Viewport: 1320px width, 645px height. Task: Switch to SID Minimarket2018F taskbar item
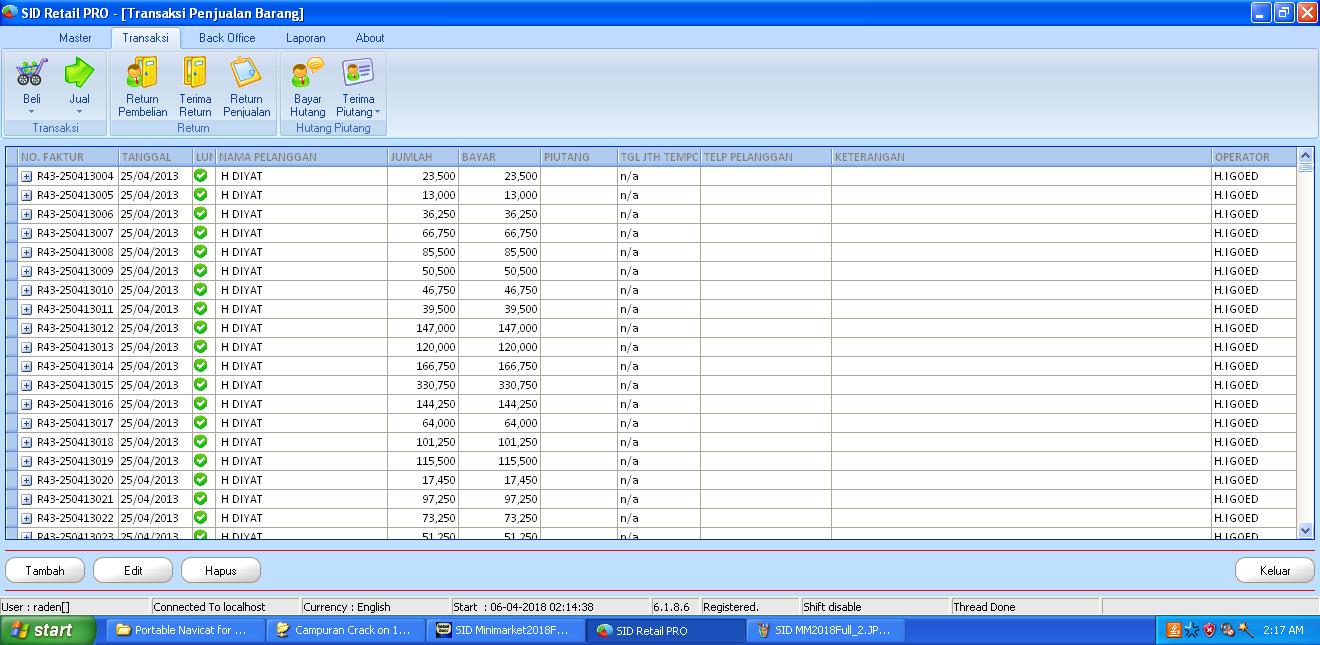click(506, 630)
